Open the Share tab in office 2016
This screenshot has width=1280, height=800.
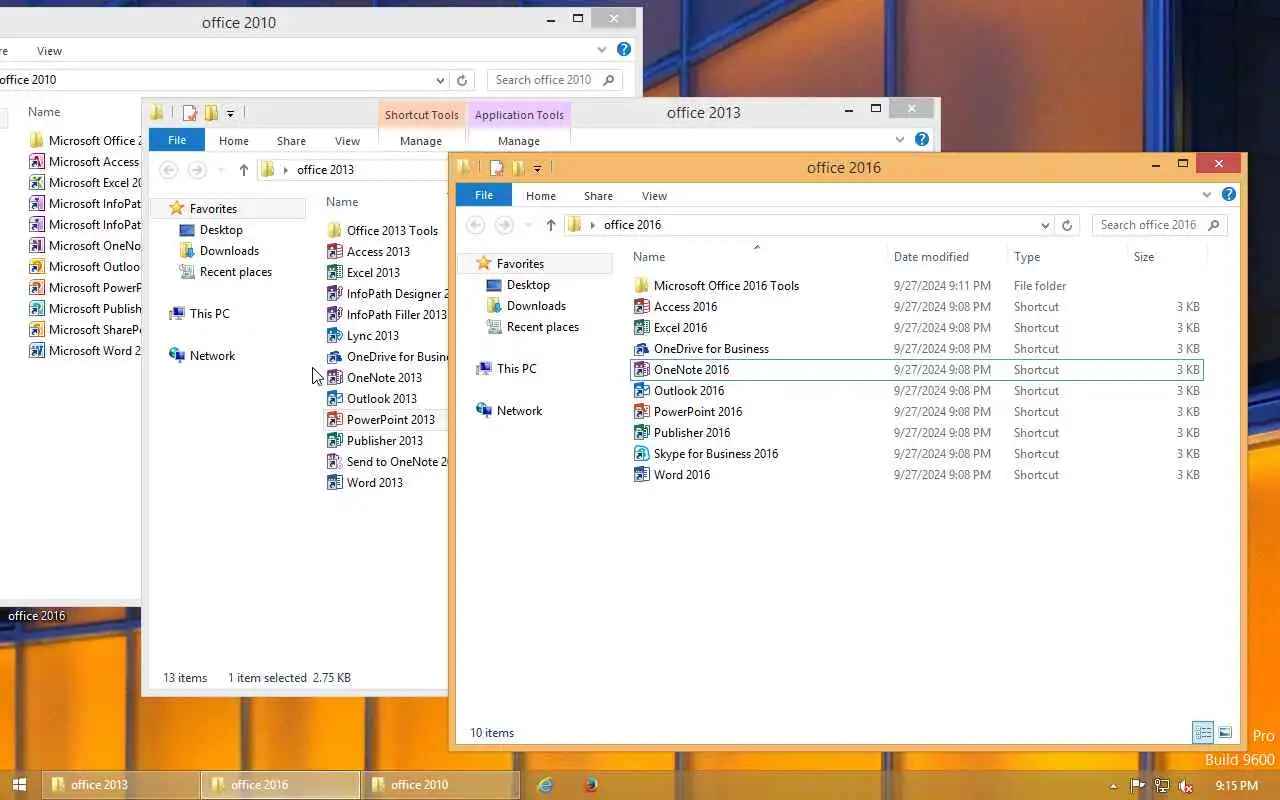click(598, 196)
